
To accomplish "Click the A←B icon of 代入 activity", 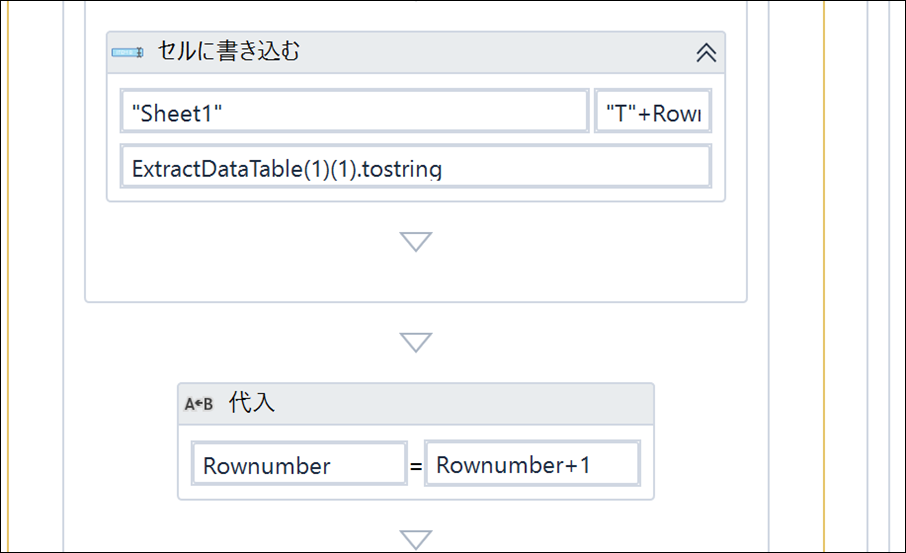I will click(x=198, y=404).
